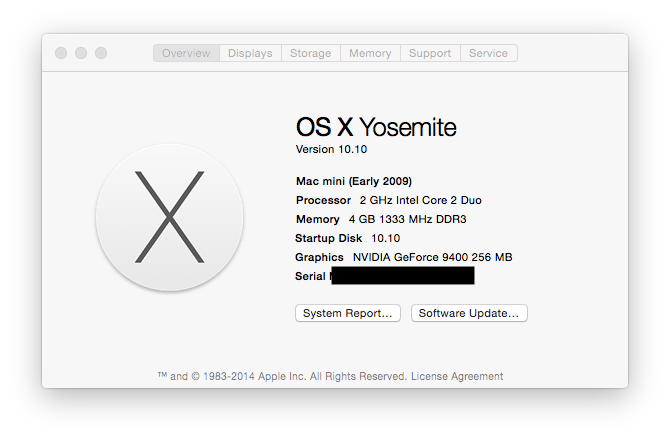
Task: Open the Storage tab
Action: pos(311,53)
